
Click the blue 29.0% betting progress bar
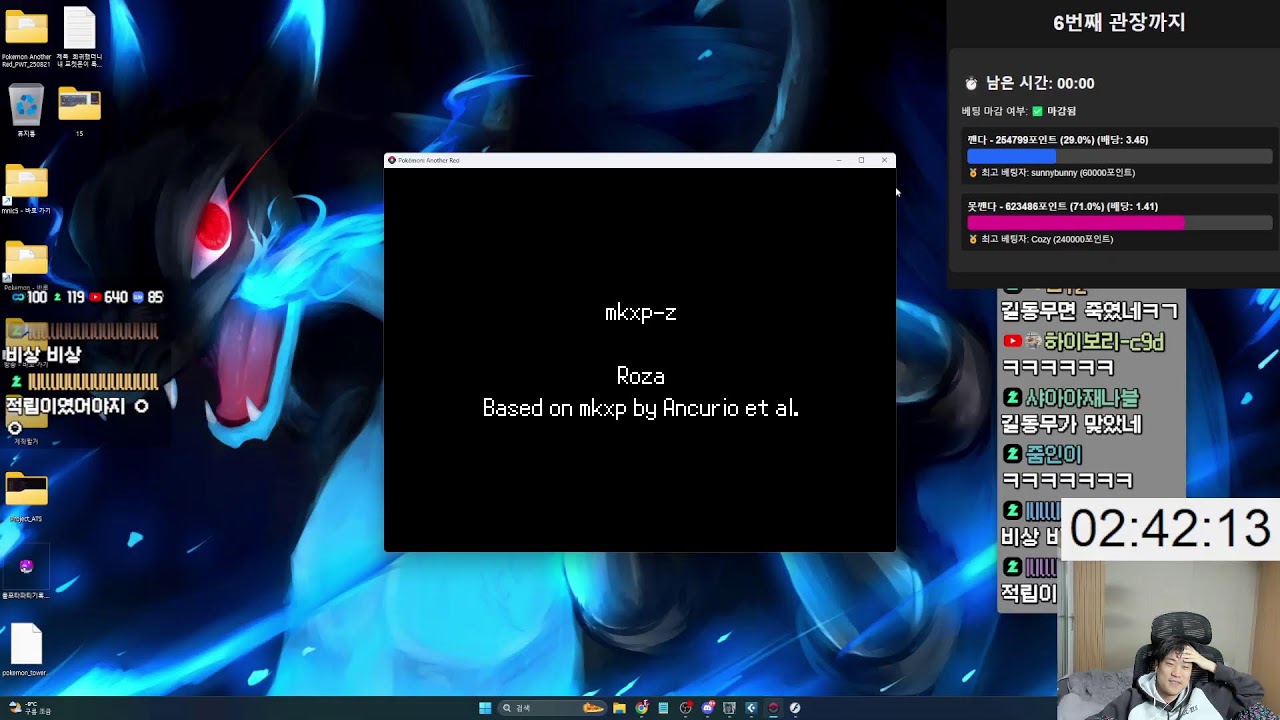click(1011, 157)
